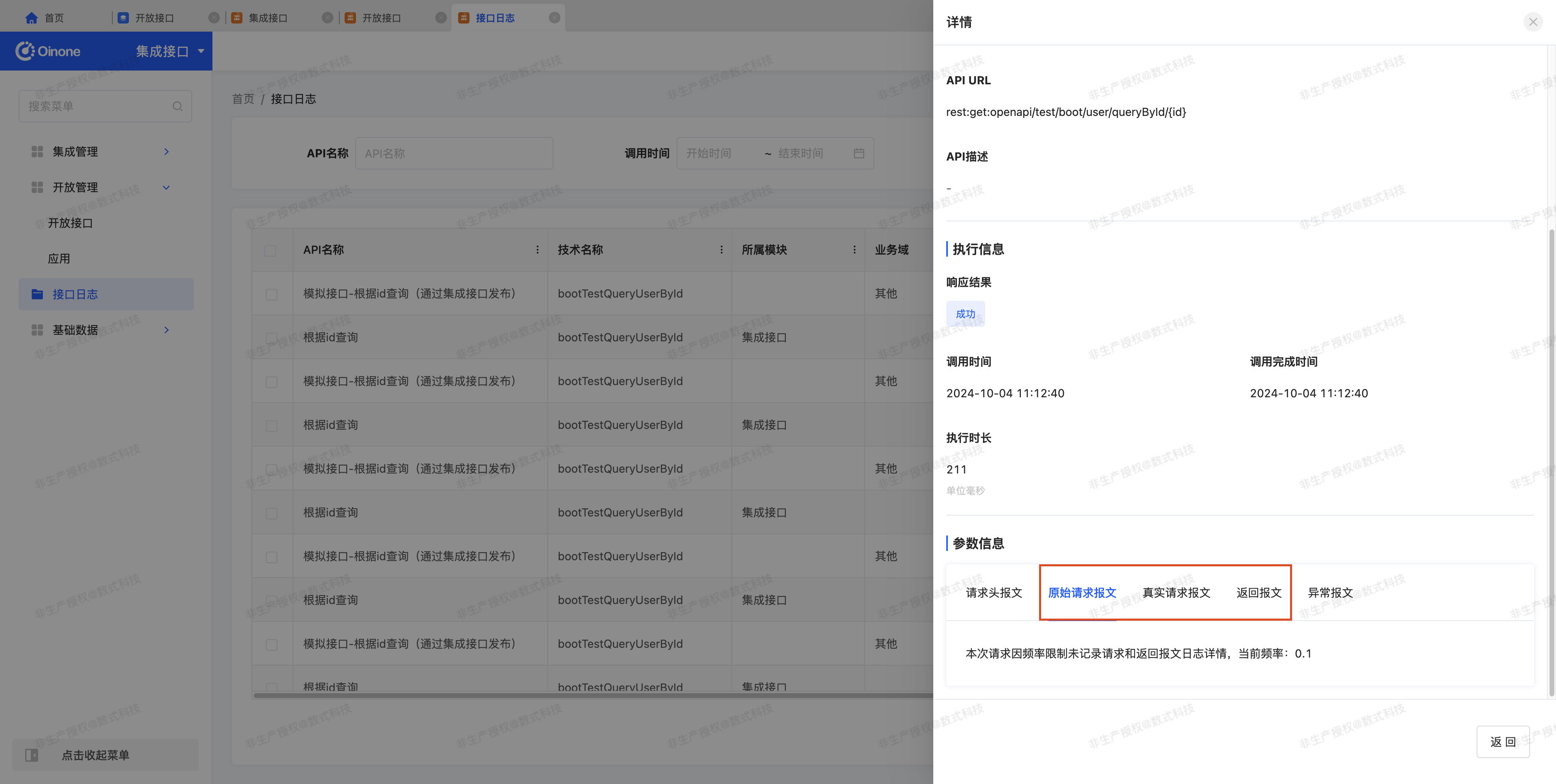
Task: Check the first 模拟接口-根据id查询 row checkbox
Action: [271, 294]
